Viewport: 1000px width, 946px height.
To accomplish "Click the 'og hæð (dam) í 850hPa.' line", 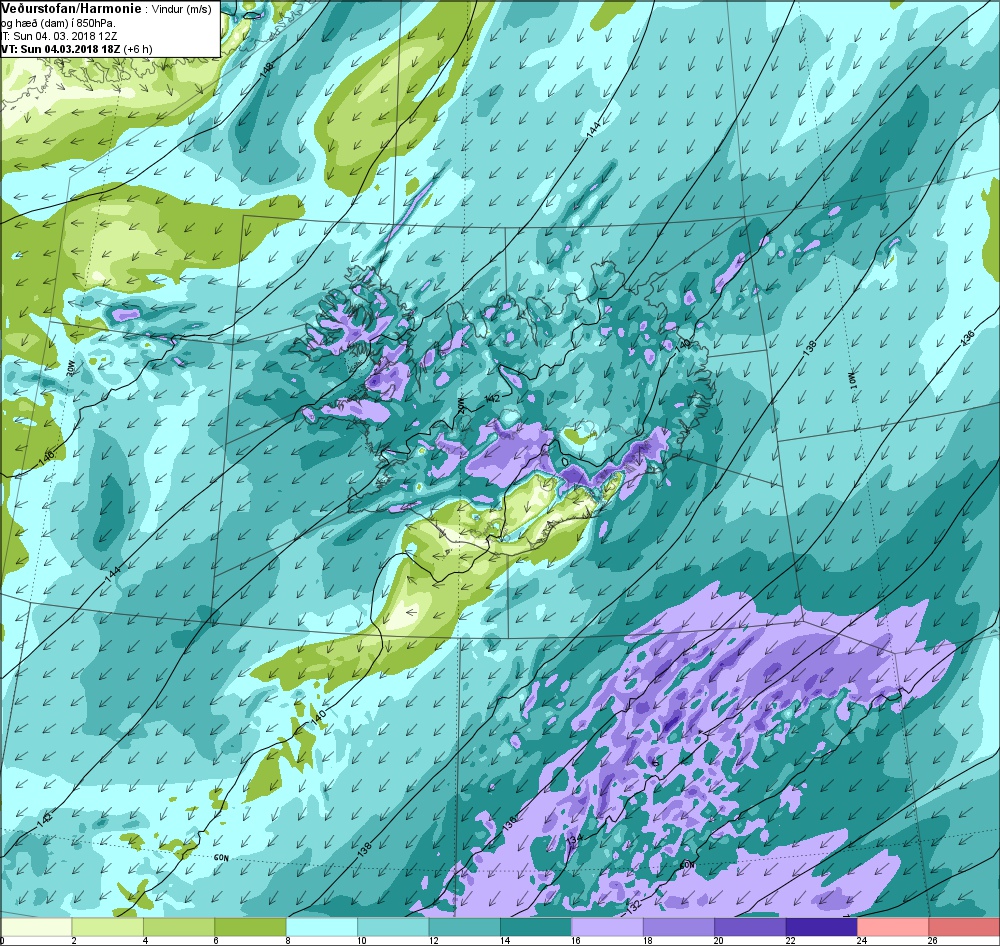I will point(58,23).
